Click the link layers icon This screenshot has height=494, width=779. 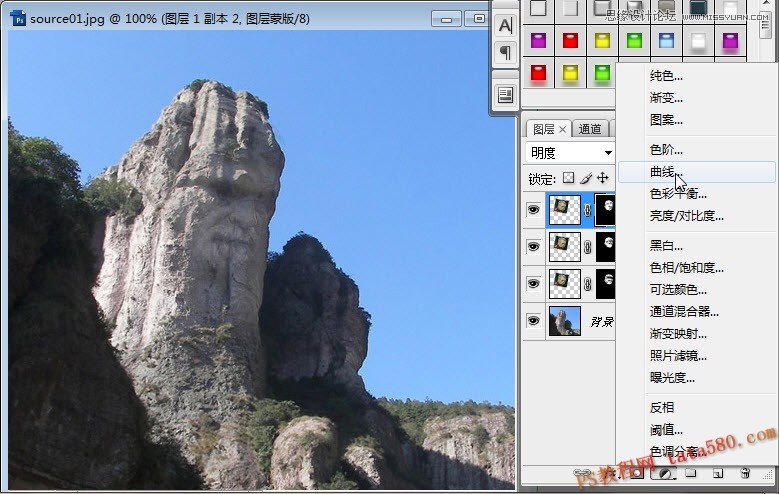(581, 473)
